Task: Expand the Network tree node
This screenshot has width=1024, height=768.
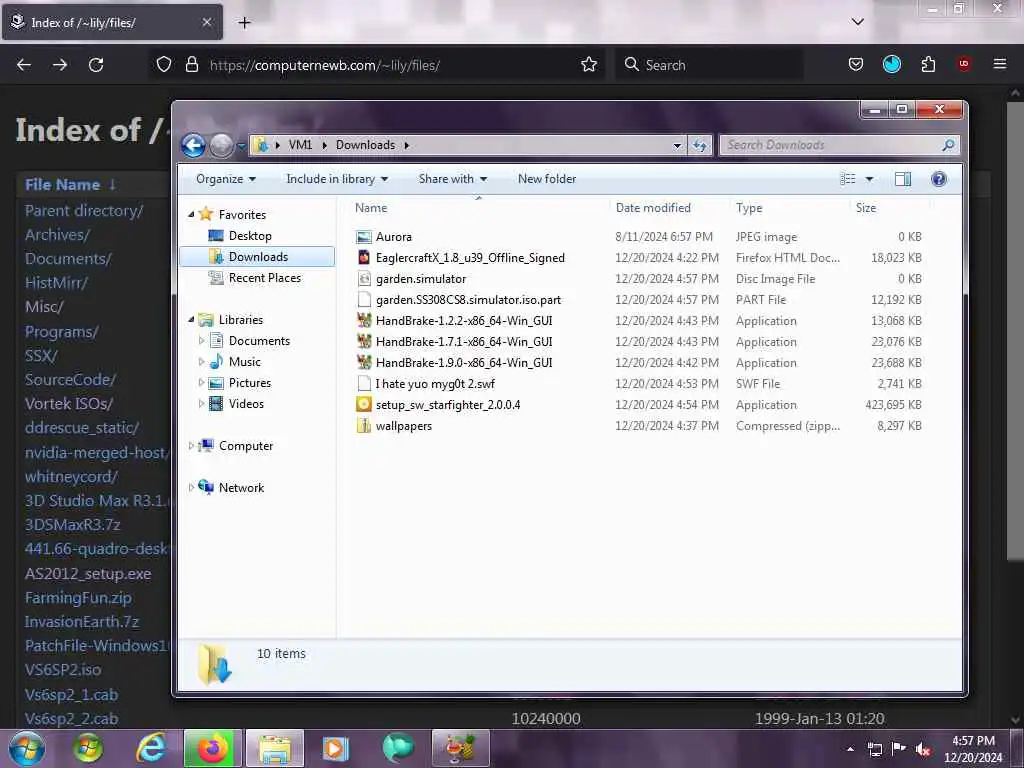Action: (191, 487)
